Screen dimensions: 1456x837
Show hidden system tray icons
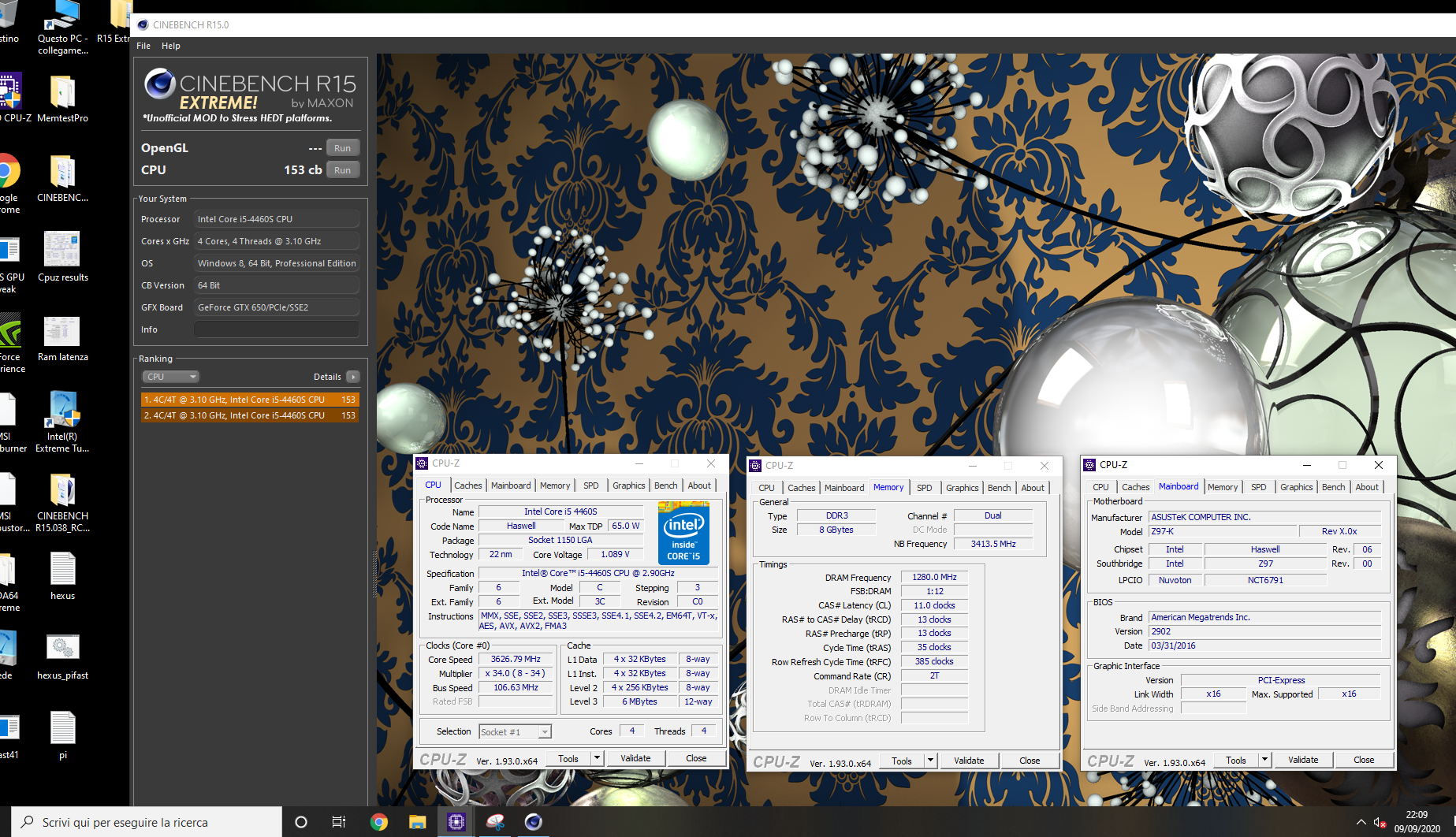(1361, 822)
